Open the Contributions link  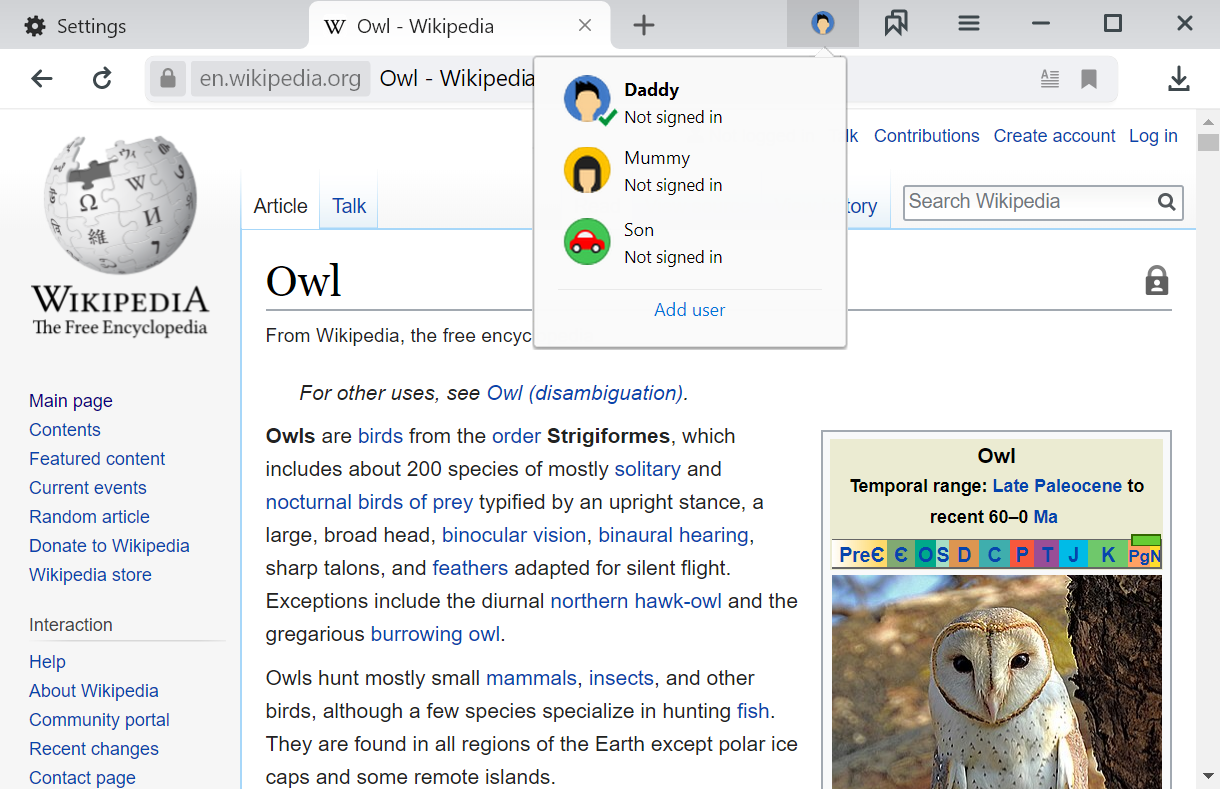926,136
